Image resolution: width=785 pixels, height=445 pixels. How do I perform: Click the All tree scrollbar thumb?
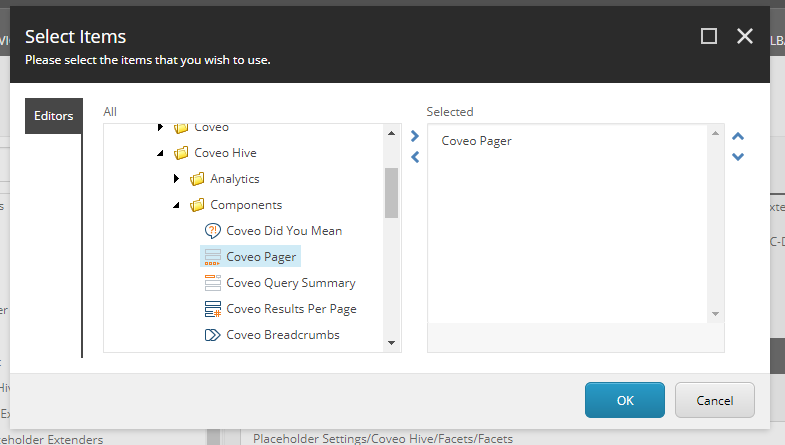[x=391, y=193]
